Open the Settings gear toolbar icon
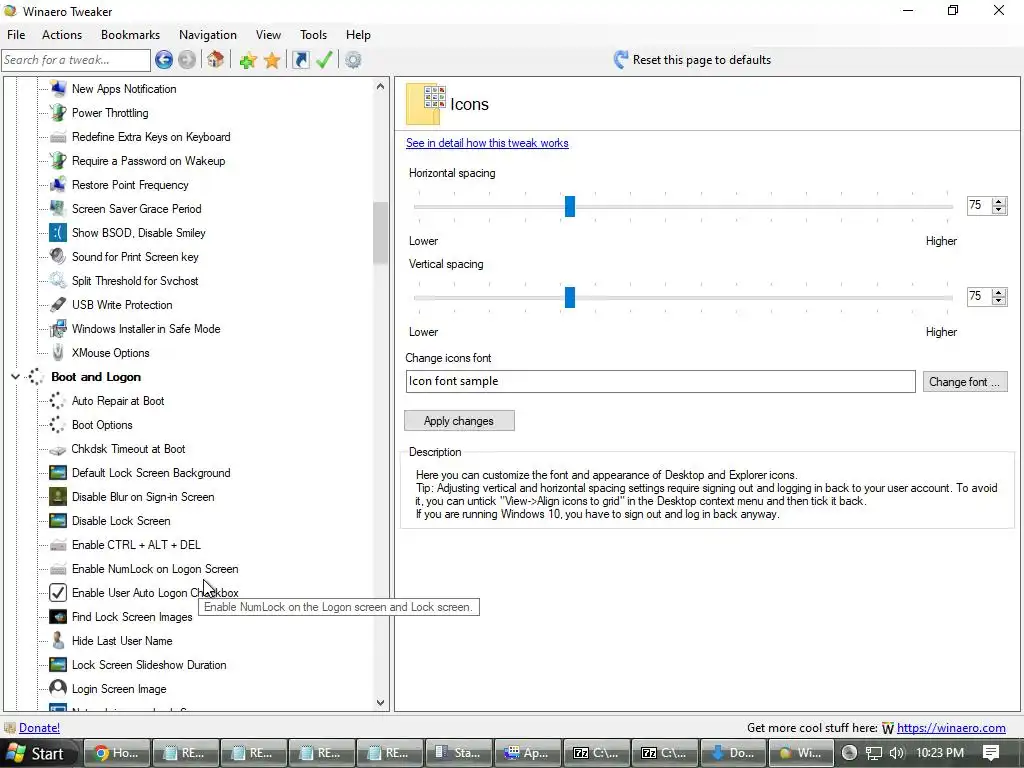This screenshot has height=768, width=1024. [x=353, y=60]
